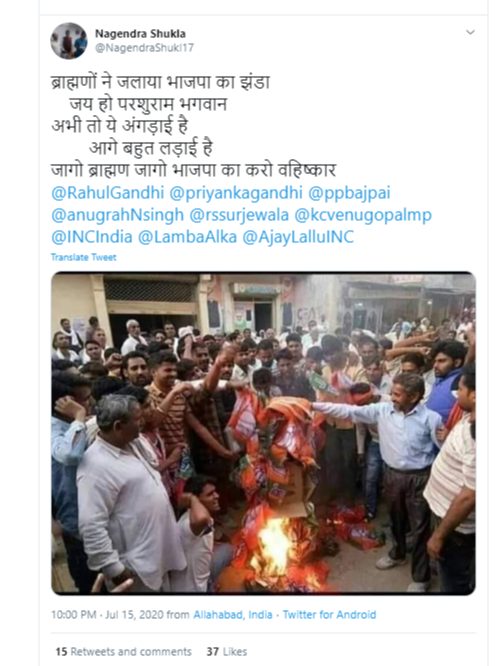Open the Allahabad, India location link
The image size is (504, 666).
point(233,615)
